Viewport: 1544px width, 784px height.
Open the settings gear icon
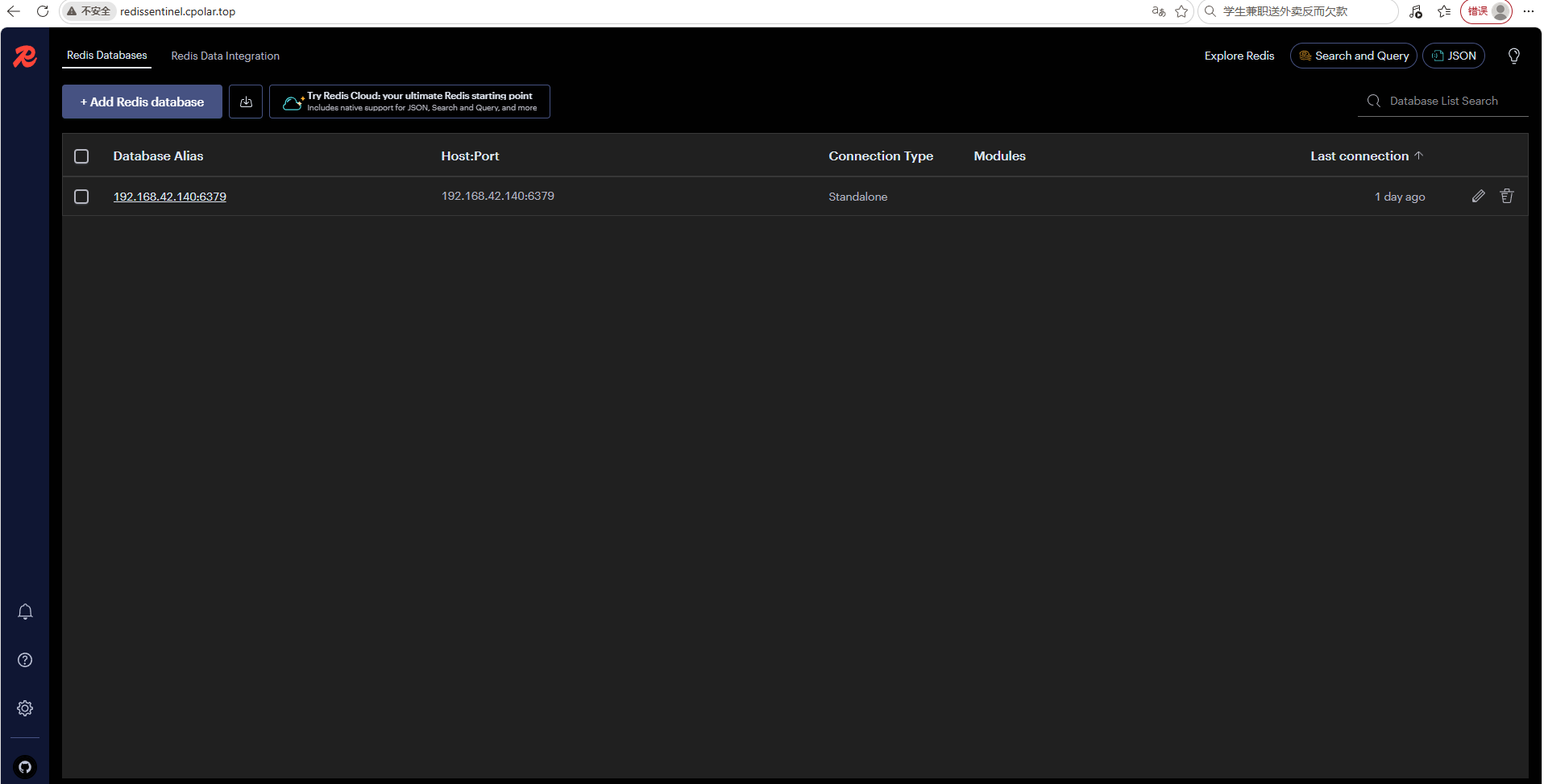[25, 708]
